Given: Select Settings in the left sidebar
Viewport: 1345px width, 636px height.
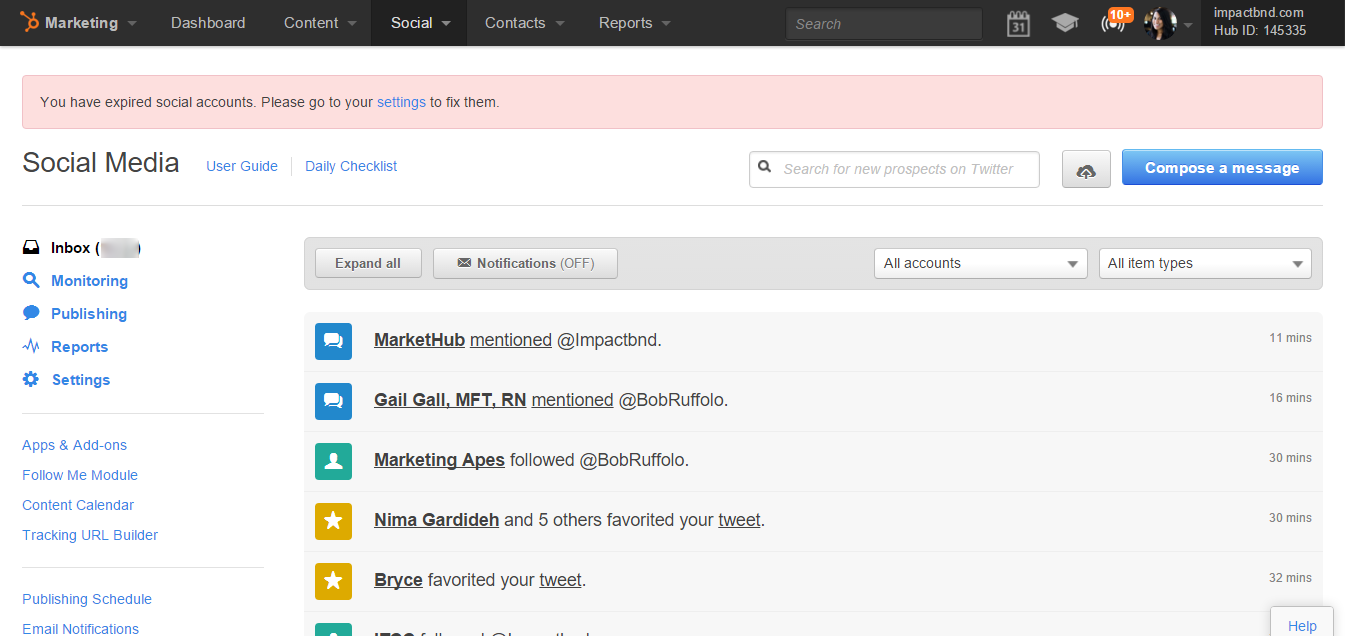Looking at the screenshot, I should [81, 380].
